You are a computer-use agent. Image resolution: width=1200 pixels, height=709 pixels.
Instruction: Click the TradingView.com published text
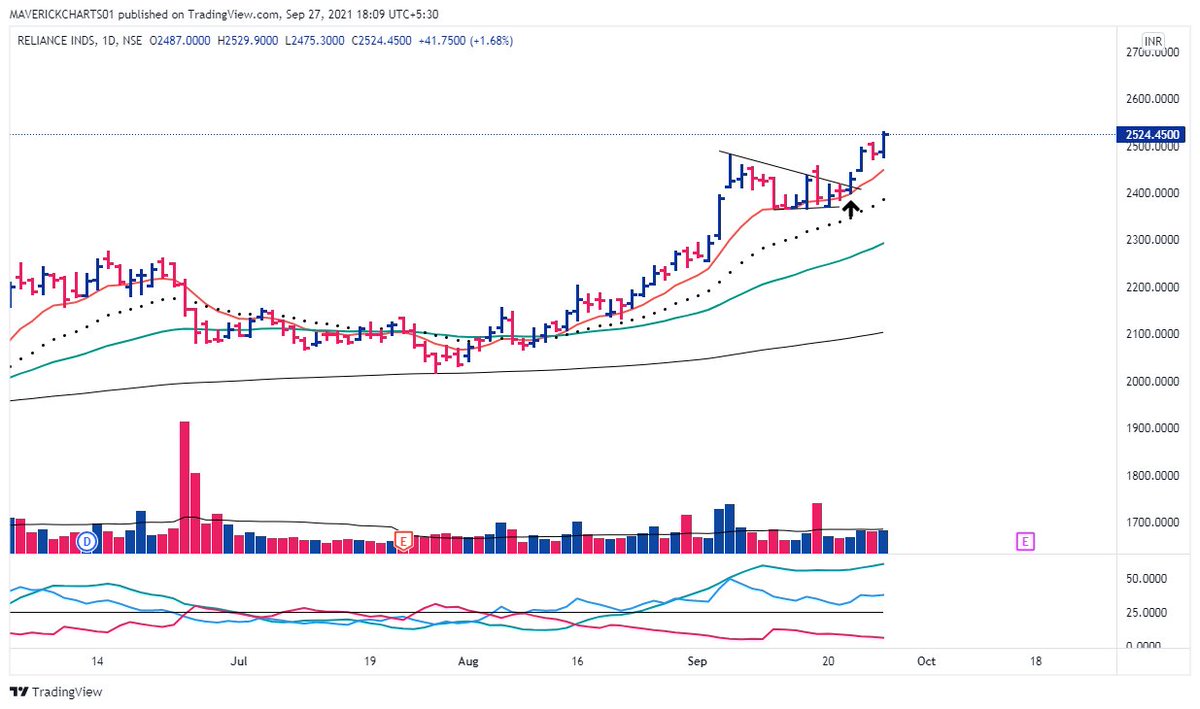click(234, 16)
